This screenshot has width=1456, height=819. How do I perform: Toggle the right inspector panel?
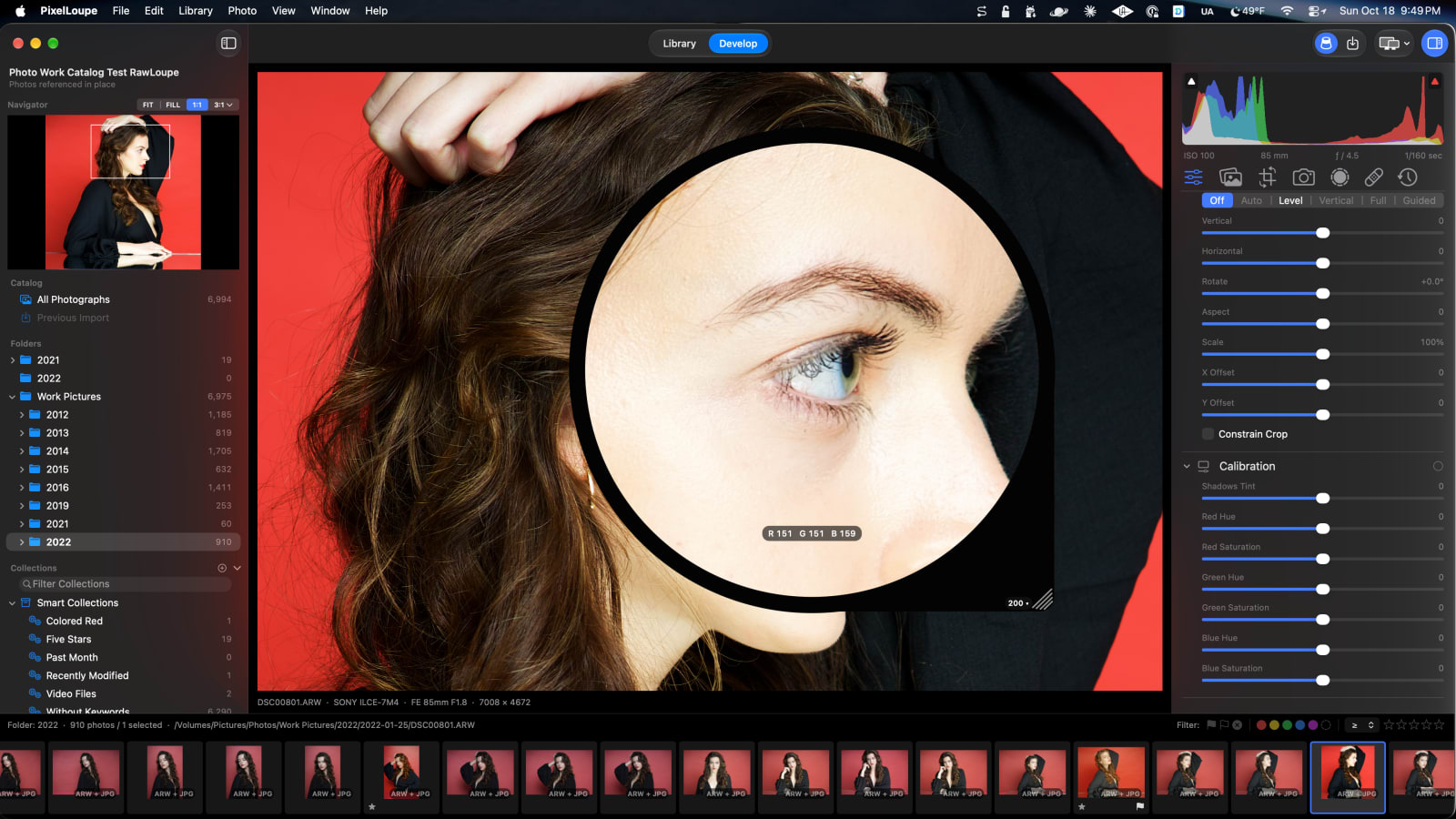[1434, 43]
